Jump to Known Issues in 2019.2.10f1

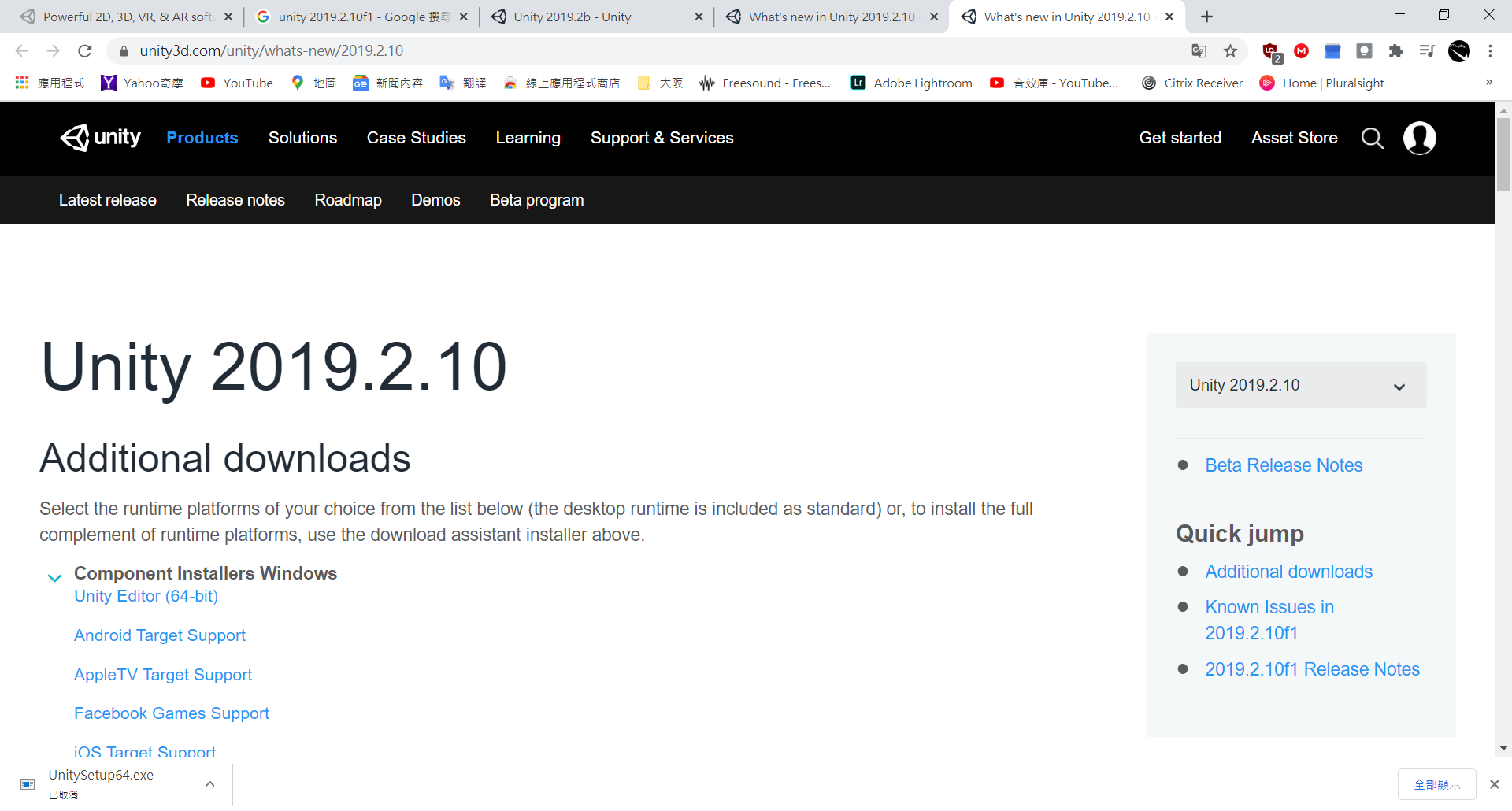tap(1269, 620)
